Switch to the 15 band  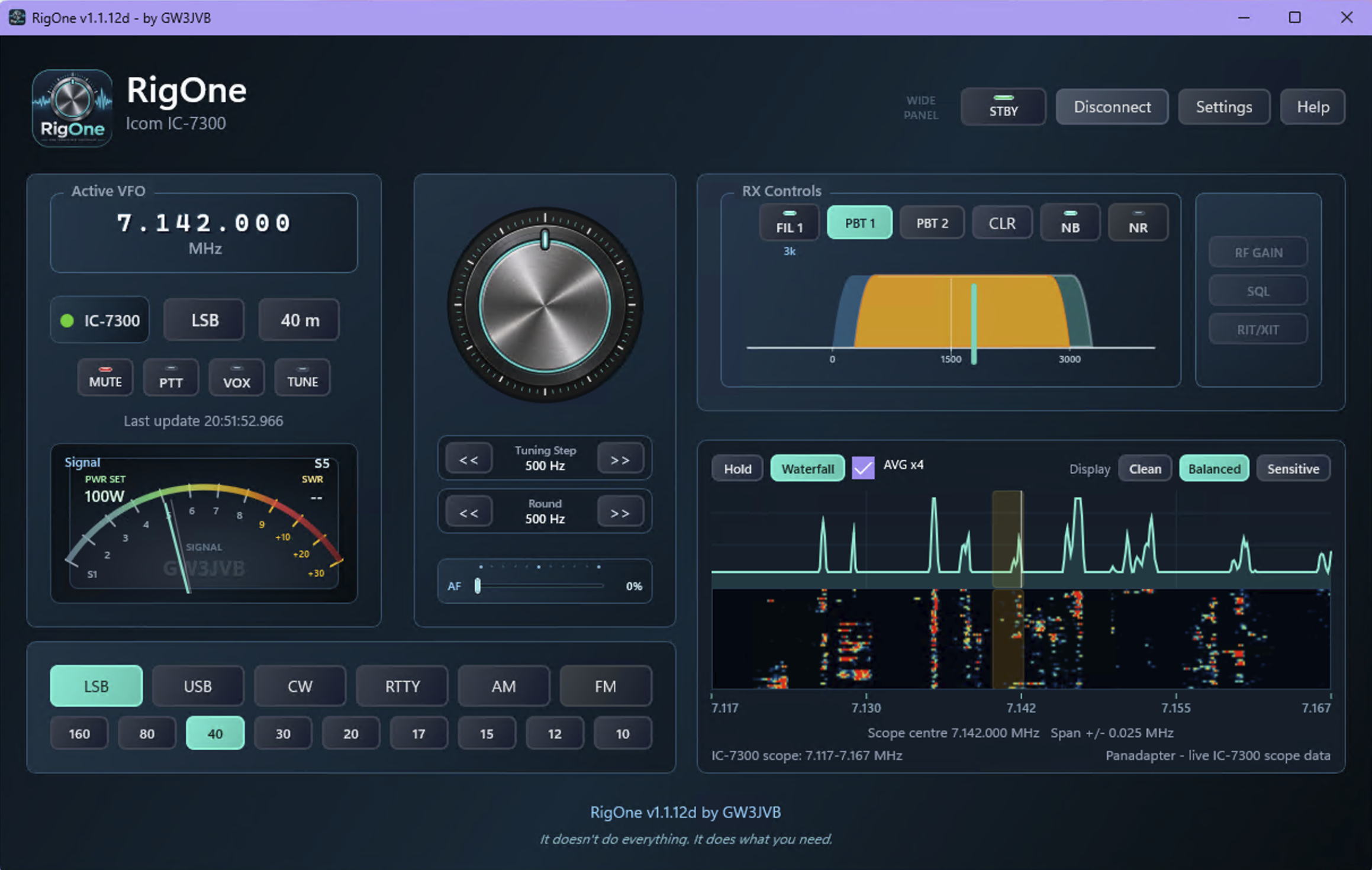tap(487, 733)
